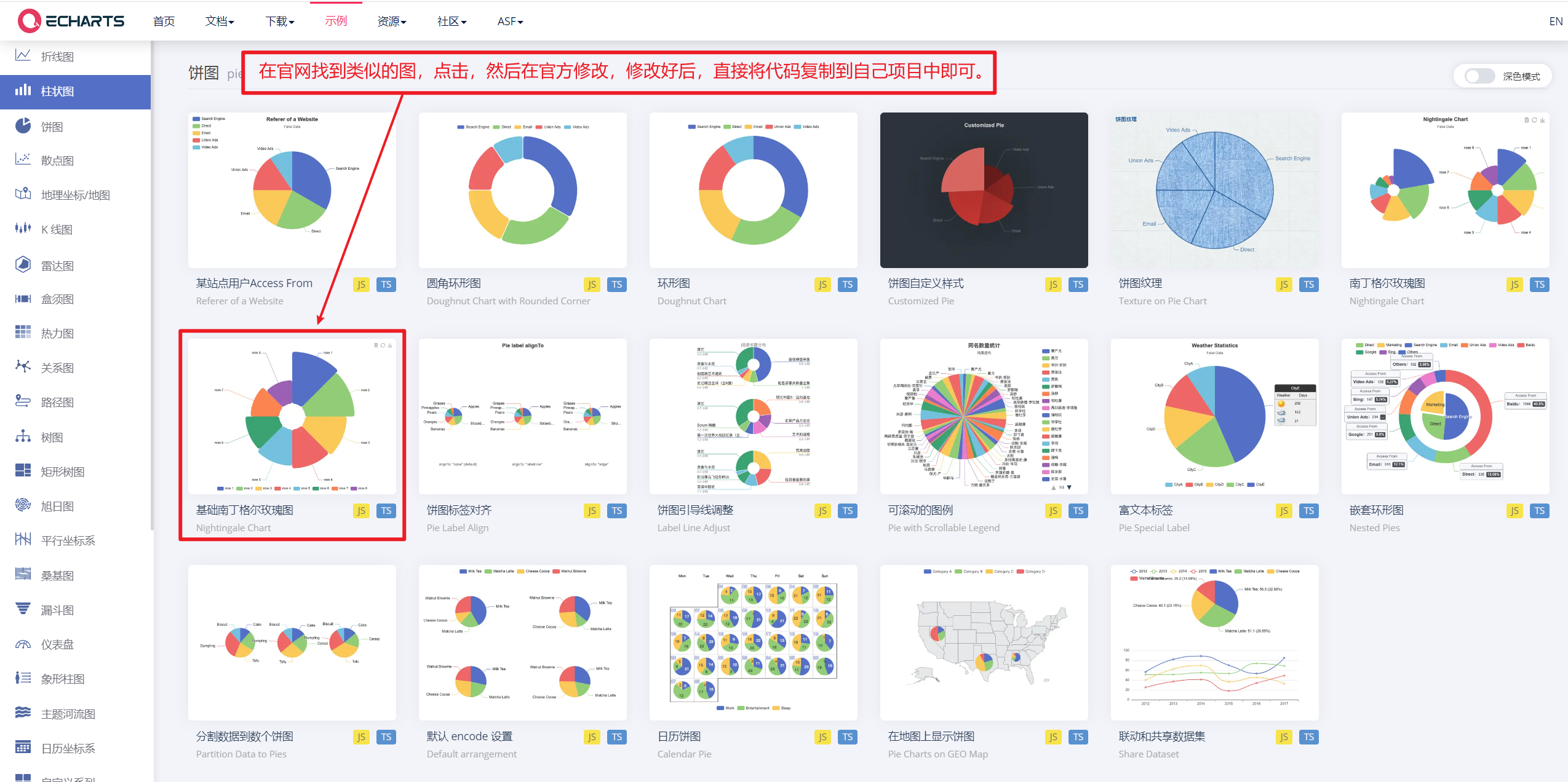1568x782 pixels.
Task: Select the 热力图 (heatmap) sidebar icon
Action: (x=23, y=332)
